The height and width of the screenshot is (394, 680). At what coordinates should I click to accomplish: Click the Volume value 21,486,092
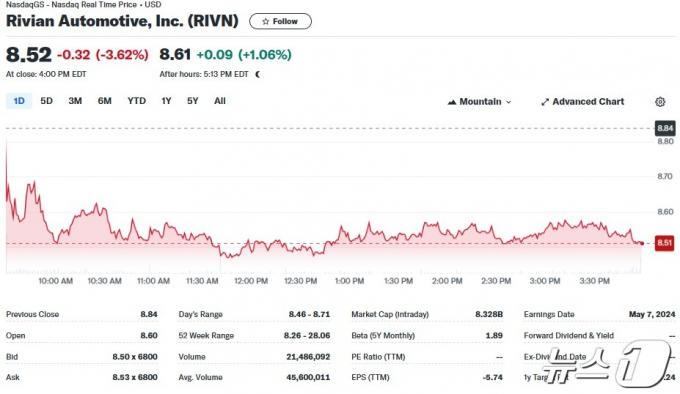coord(308,357)
